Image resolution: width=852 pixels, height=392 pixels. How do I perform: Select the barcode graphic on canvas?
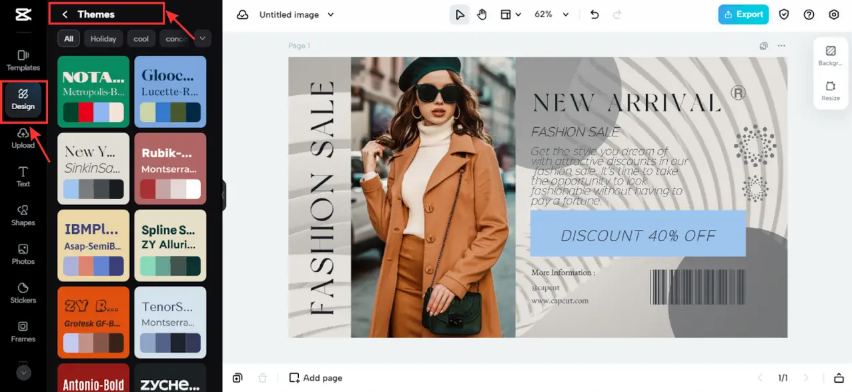[x=698, y=287]
